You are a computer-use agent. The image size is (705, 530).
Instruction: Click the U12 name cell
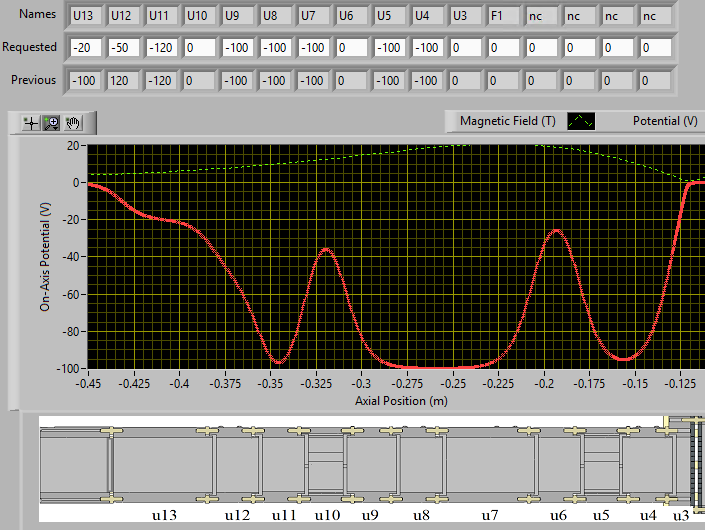pyautogui.click(x=124, y=16)
